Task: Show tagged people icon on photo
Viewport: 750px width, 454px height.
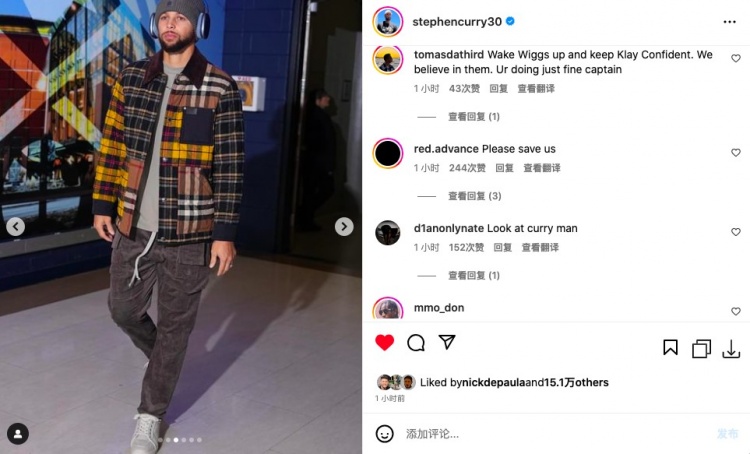Action: coord(18,434)
